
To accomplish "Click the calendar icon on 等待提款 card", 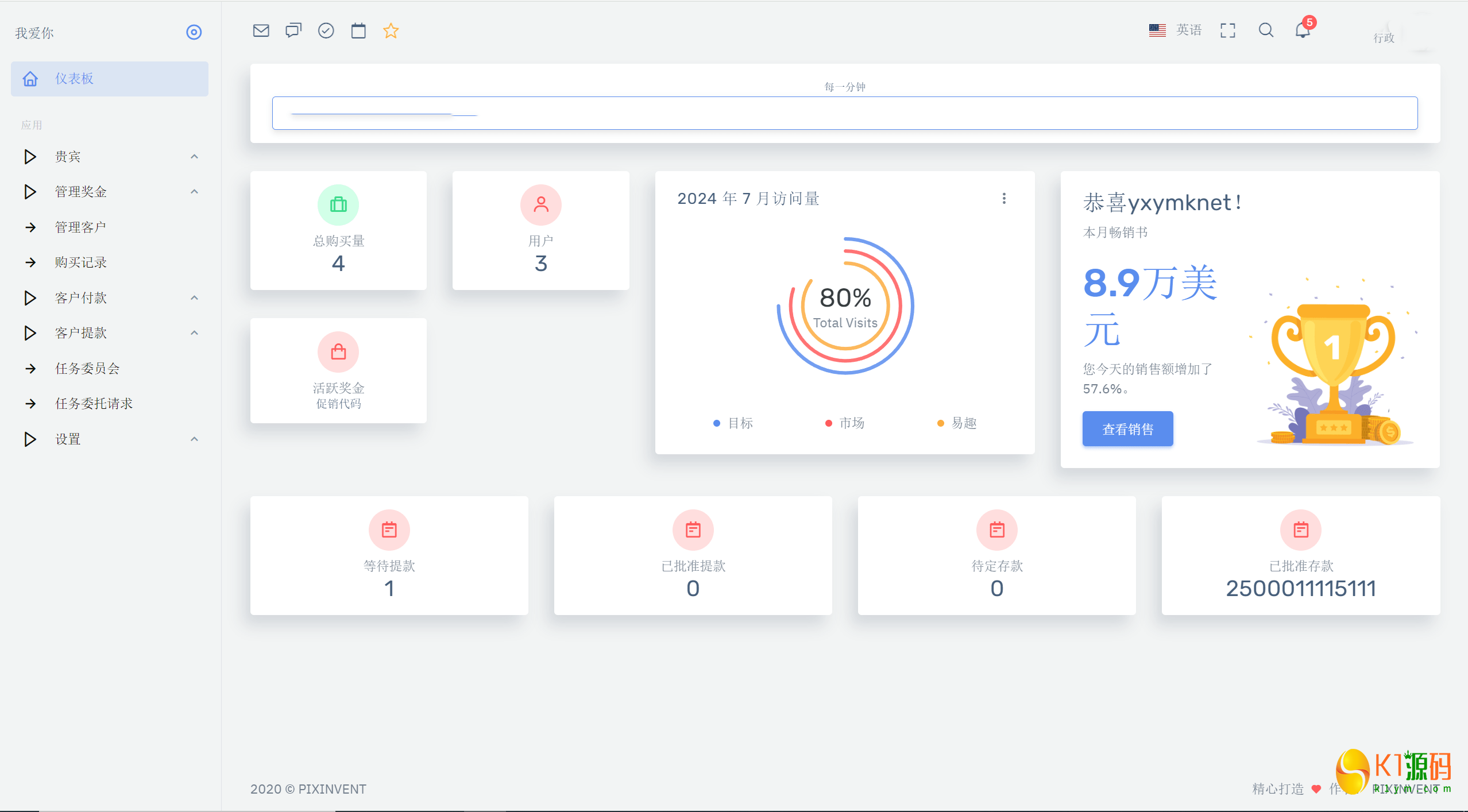I will (389, 530).
